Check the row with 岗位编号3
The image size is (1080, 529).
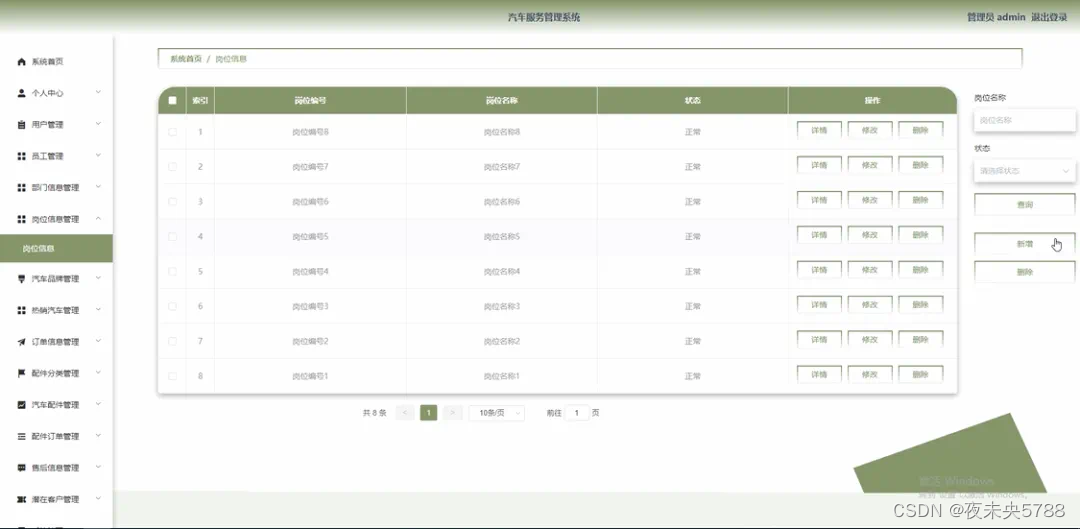tap(172, 306)
